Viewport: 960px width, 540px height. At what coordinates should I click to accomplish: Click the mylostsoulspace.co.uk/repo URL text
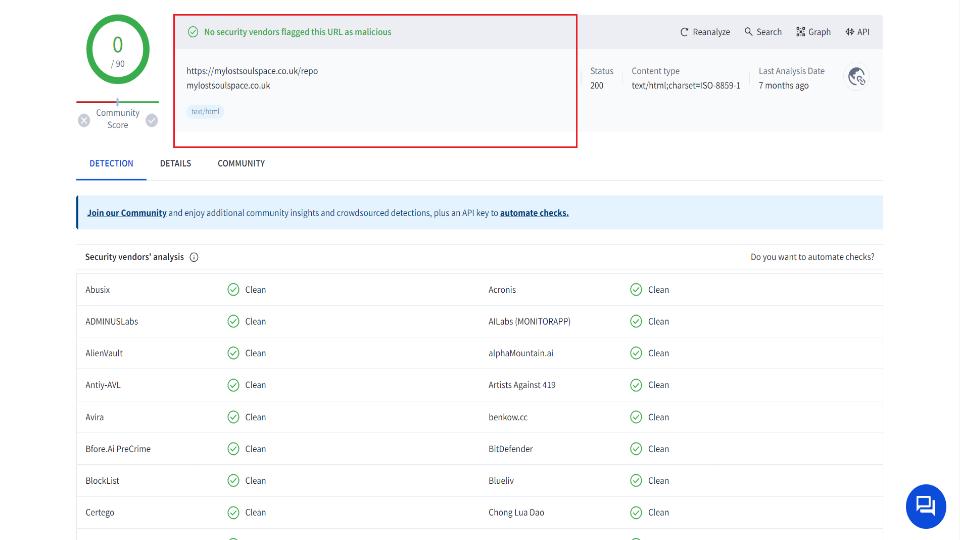(252, 71)
